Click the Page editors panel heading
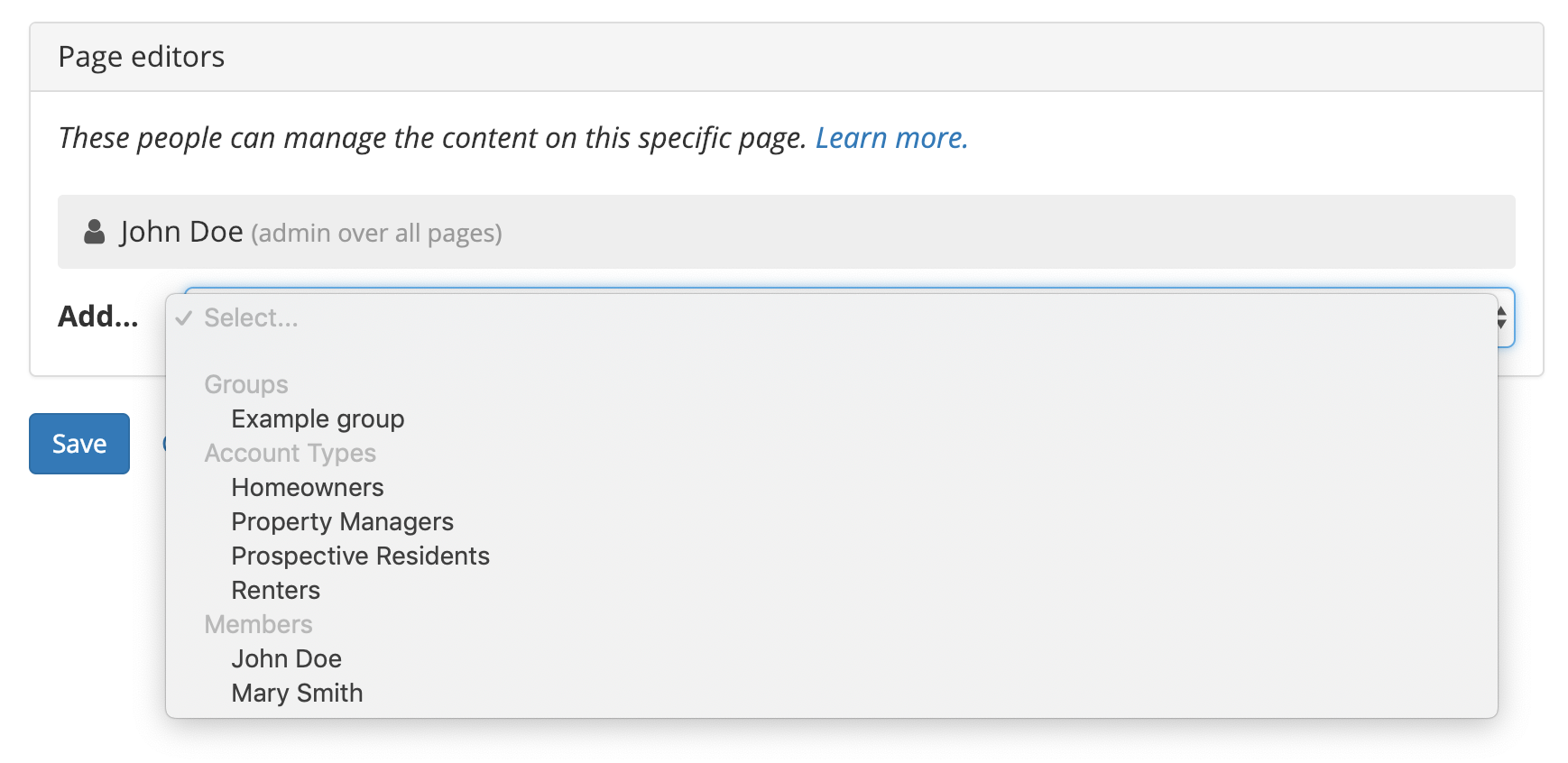The height and width of the screenshot is (763, 1568). [142, 57]
